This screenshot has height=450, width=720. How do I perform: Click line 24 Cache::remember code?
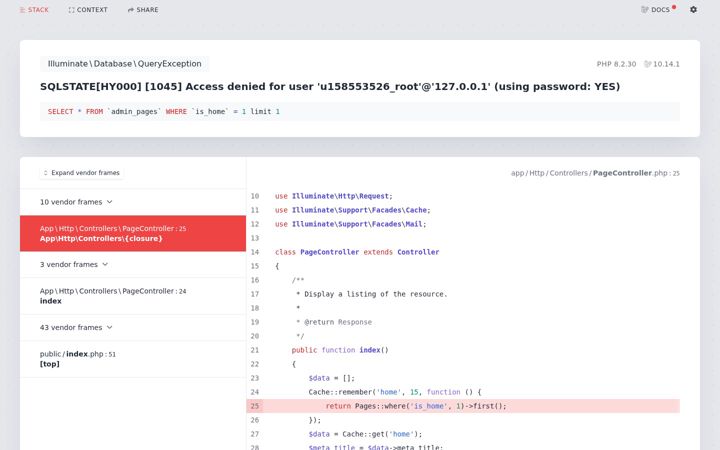(395, 392)
